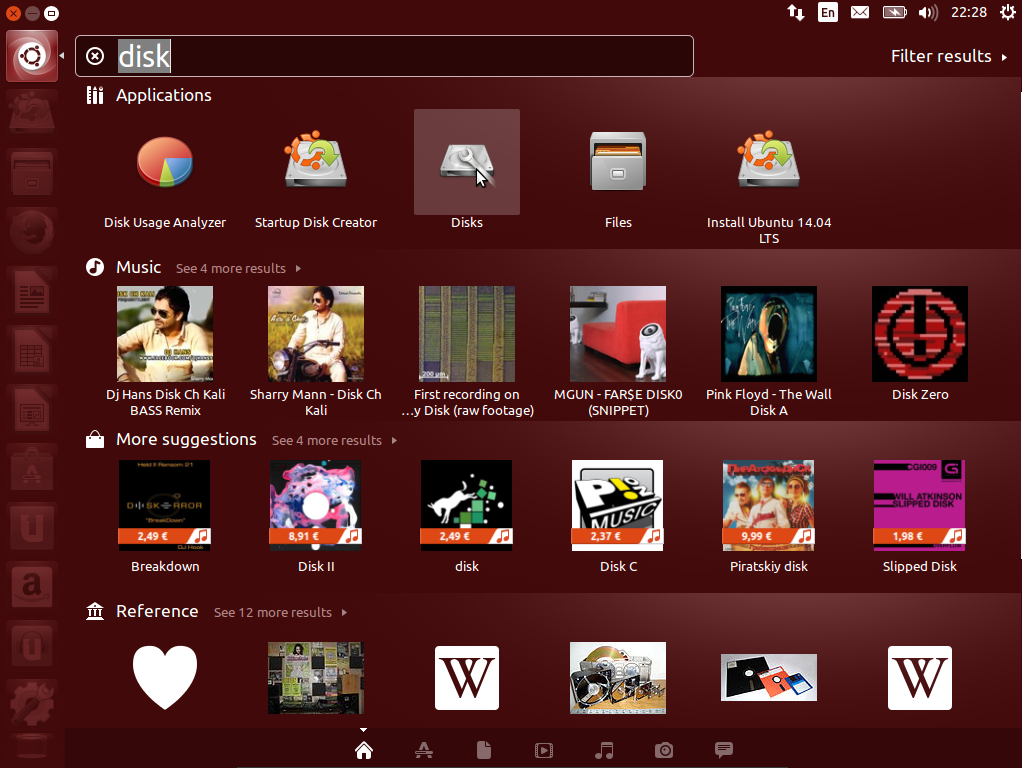Open the Amazon launcher shortcut
The width and height of the screenshot is (1022, 768).
(x=31, y=585)
